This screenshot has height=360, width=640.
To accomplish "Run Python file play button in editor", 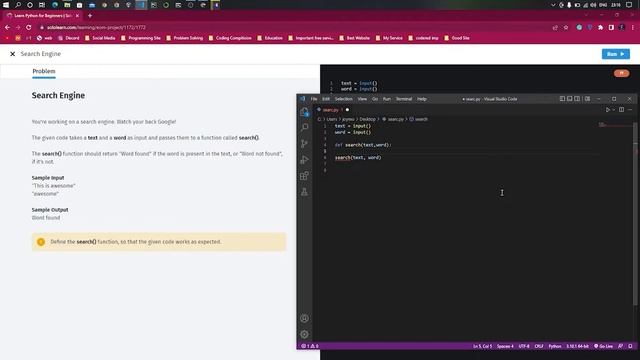I will click(x=608, y=110).
